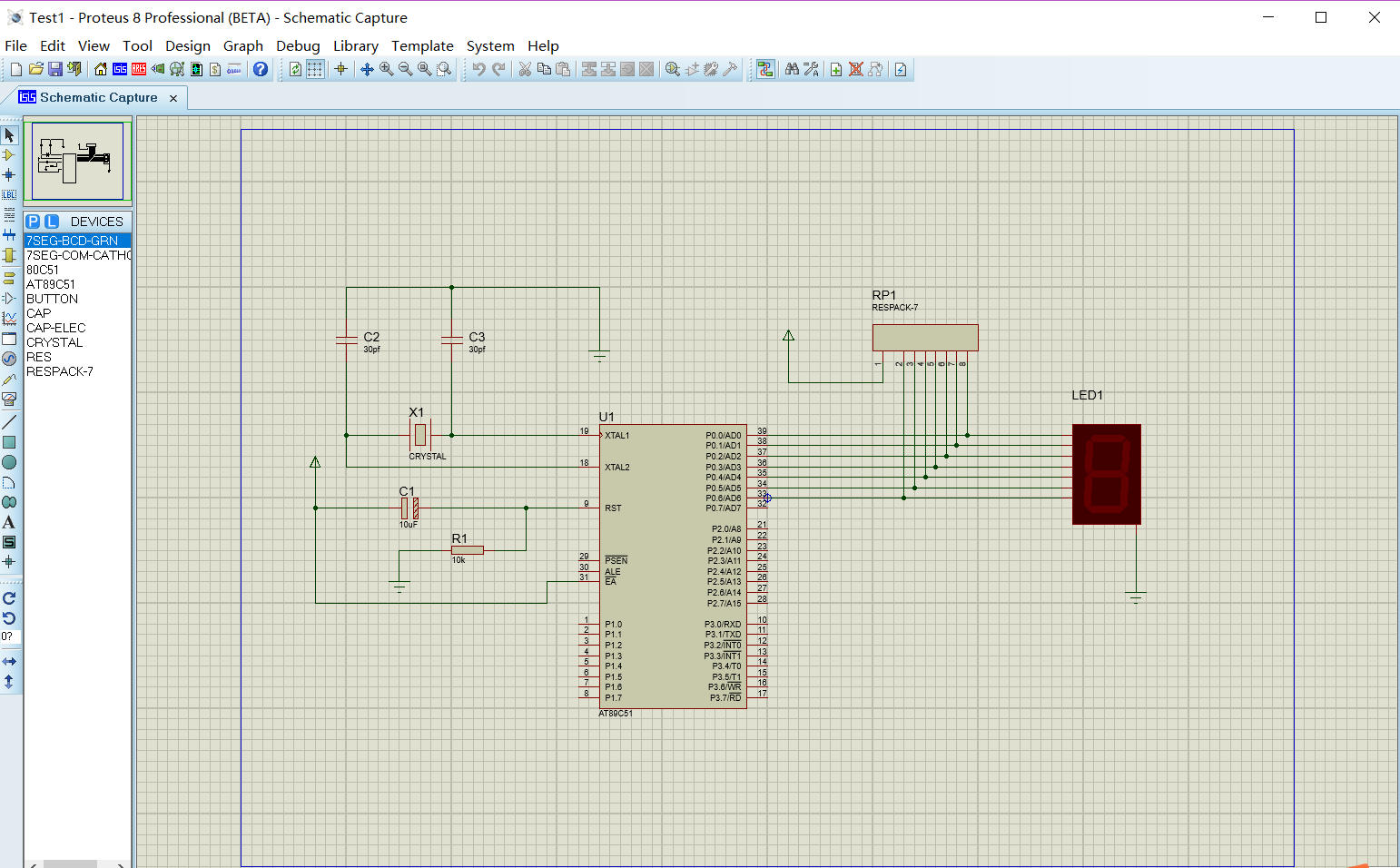
Task: Create a new design with New icon
Action: point(15,69)
